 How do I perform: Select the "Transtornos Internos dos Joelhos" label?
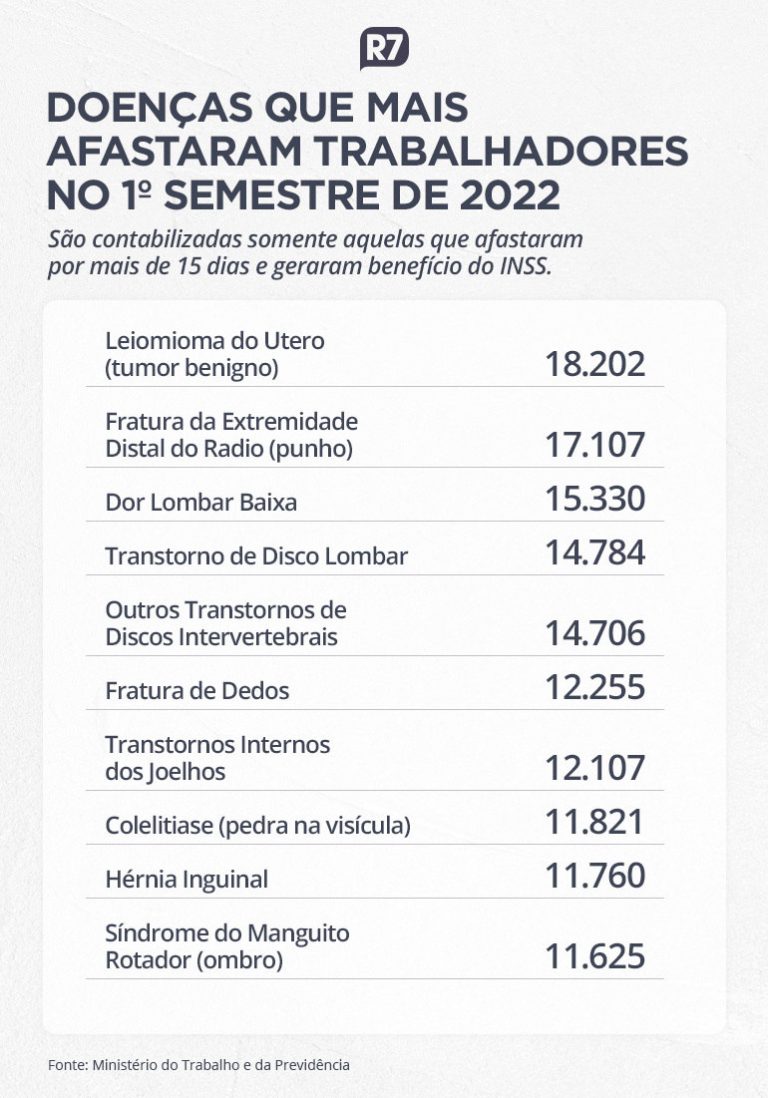[217, 758]
